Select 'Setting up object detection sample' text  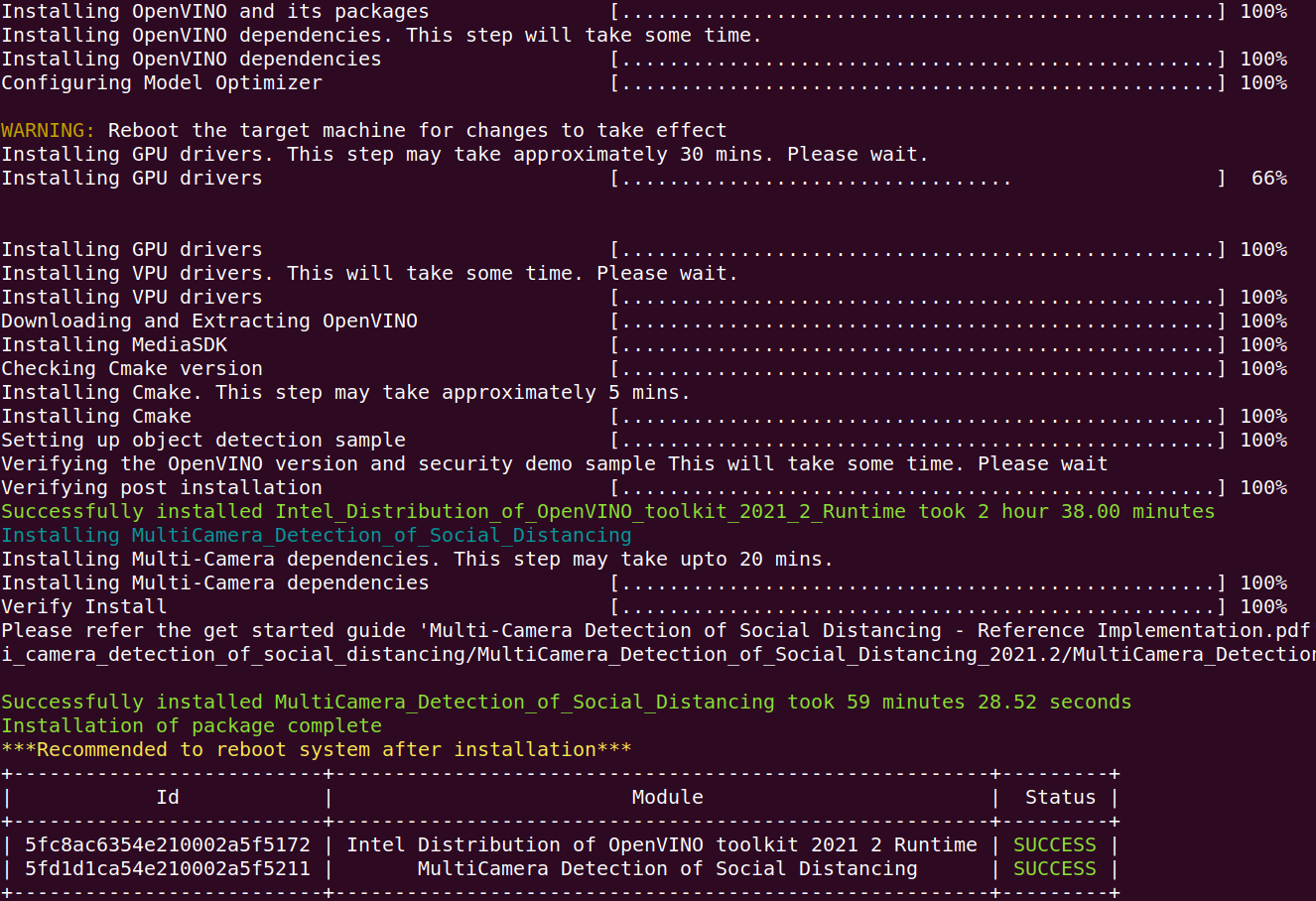coord(203,441)
